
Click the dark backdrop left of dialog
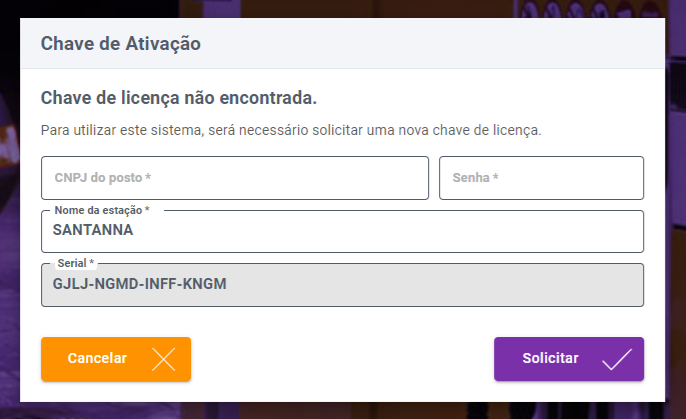9,200
